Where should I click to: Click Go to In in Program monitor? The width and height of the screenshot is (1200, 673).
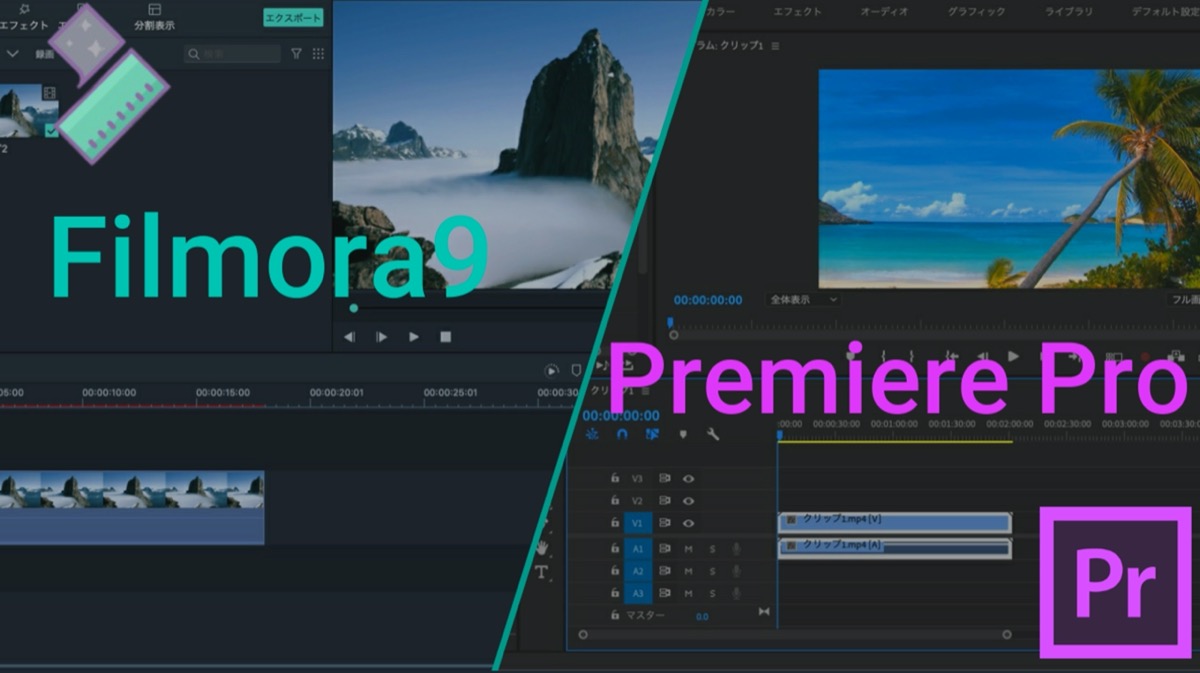click(x=951, y=356)
